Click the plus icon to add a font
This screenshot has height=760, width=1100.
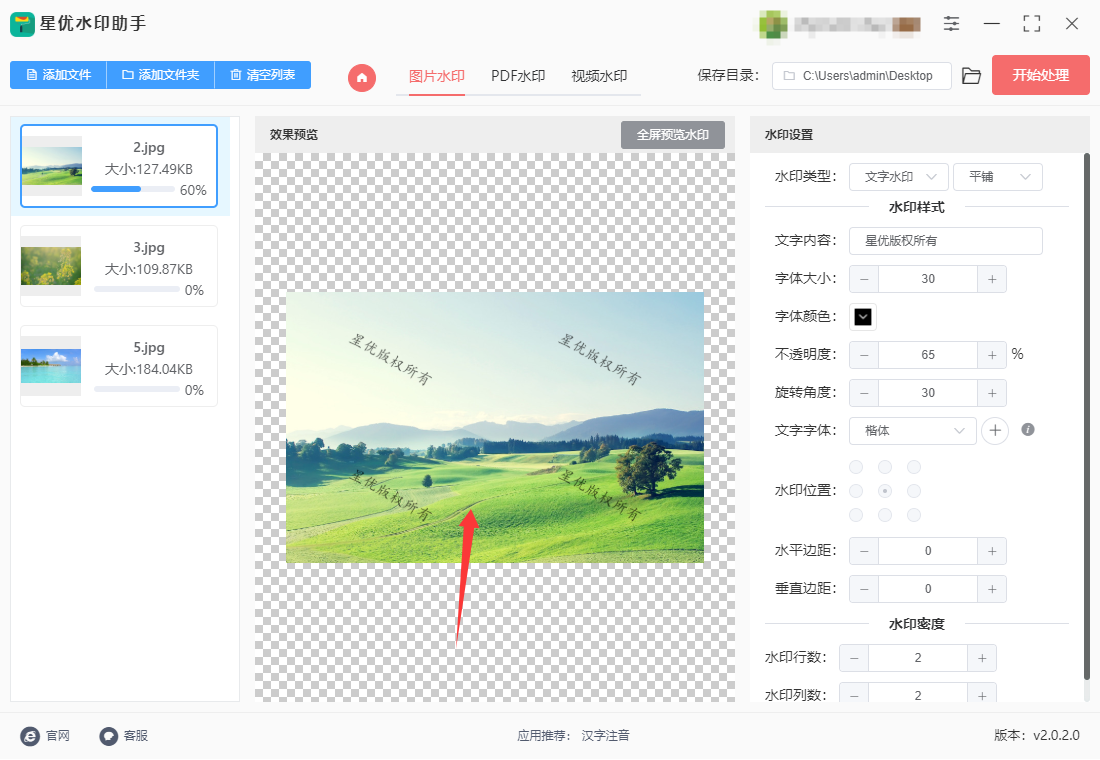click(995, 430)
